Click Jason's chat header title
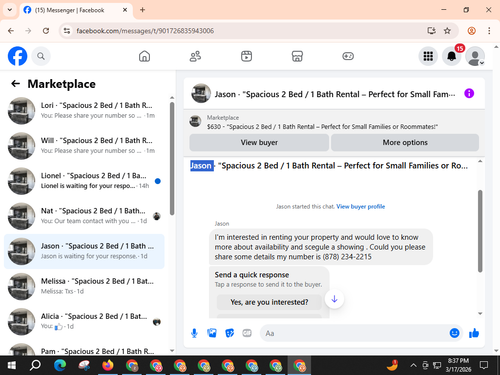 [x=335, y=94]
